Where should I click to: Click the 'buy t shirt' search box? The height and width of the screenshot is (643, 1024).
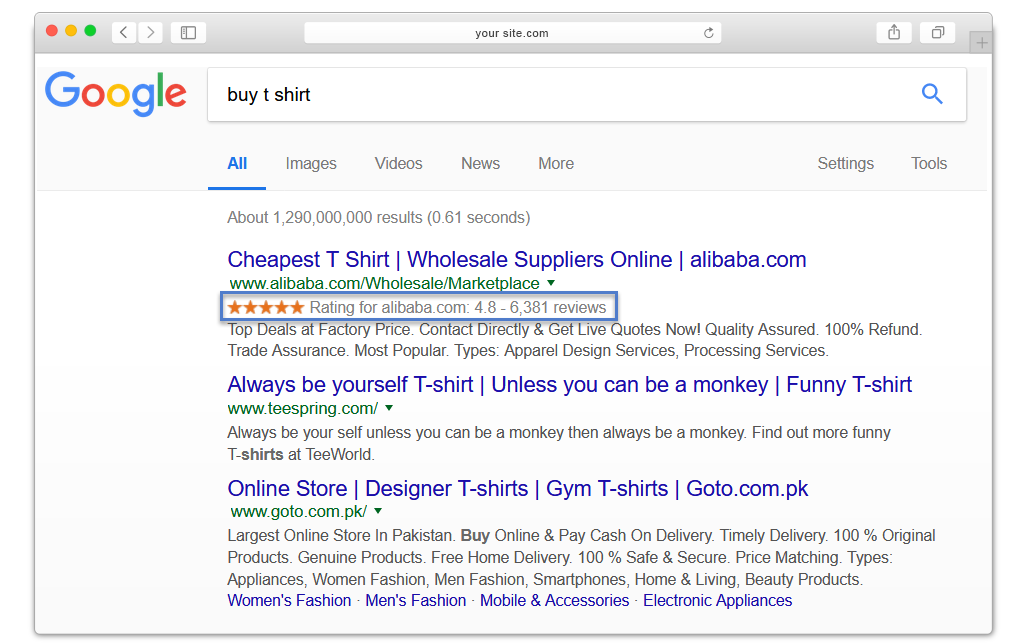pyautogui.click(x=586, y=95)
